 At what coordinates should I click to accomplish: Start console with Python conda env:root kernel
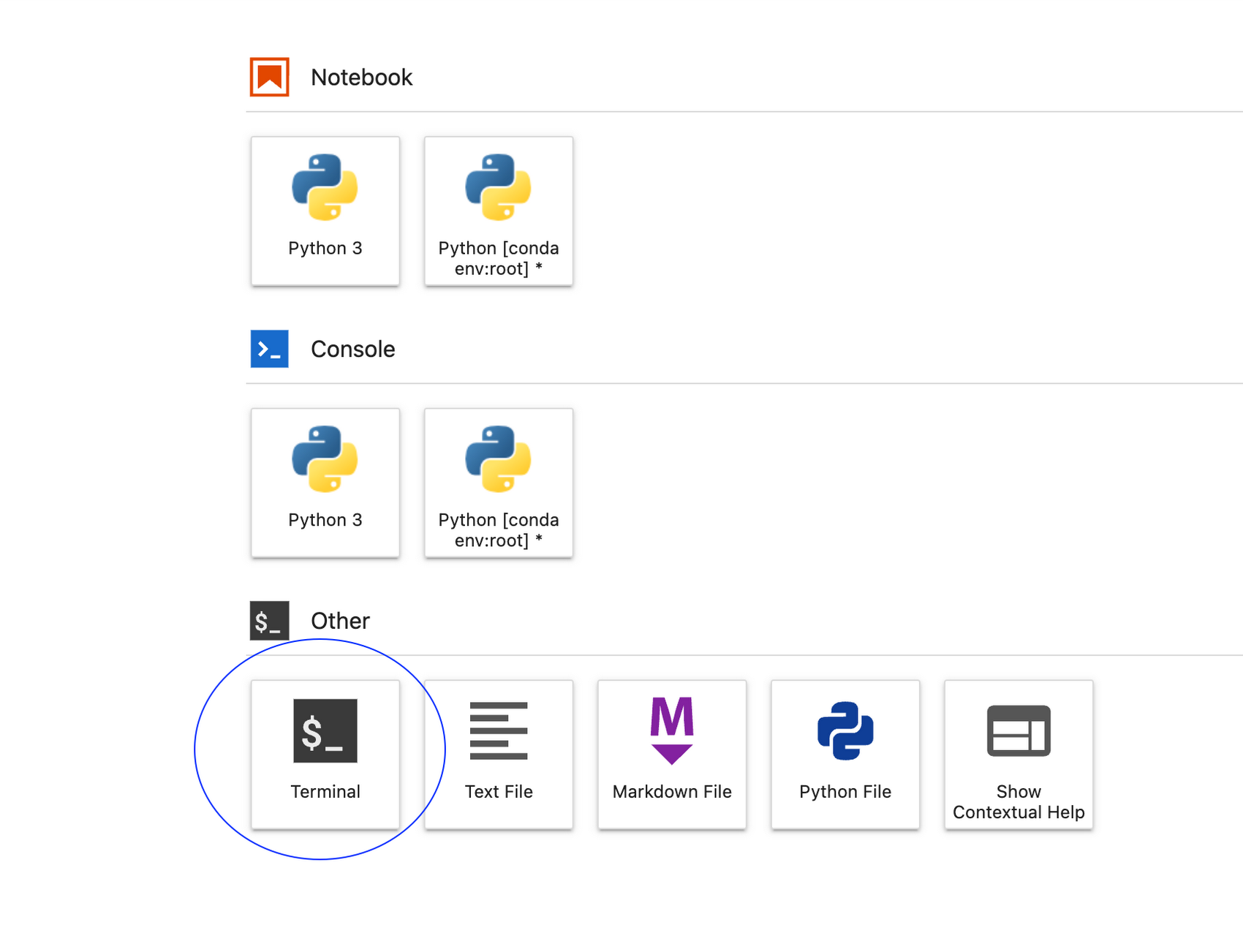[x=499, y=483]
